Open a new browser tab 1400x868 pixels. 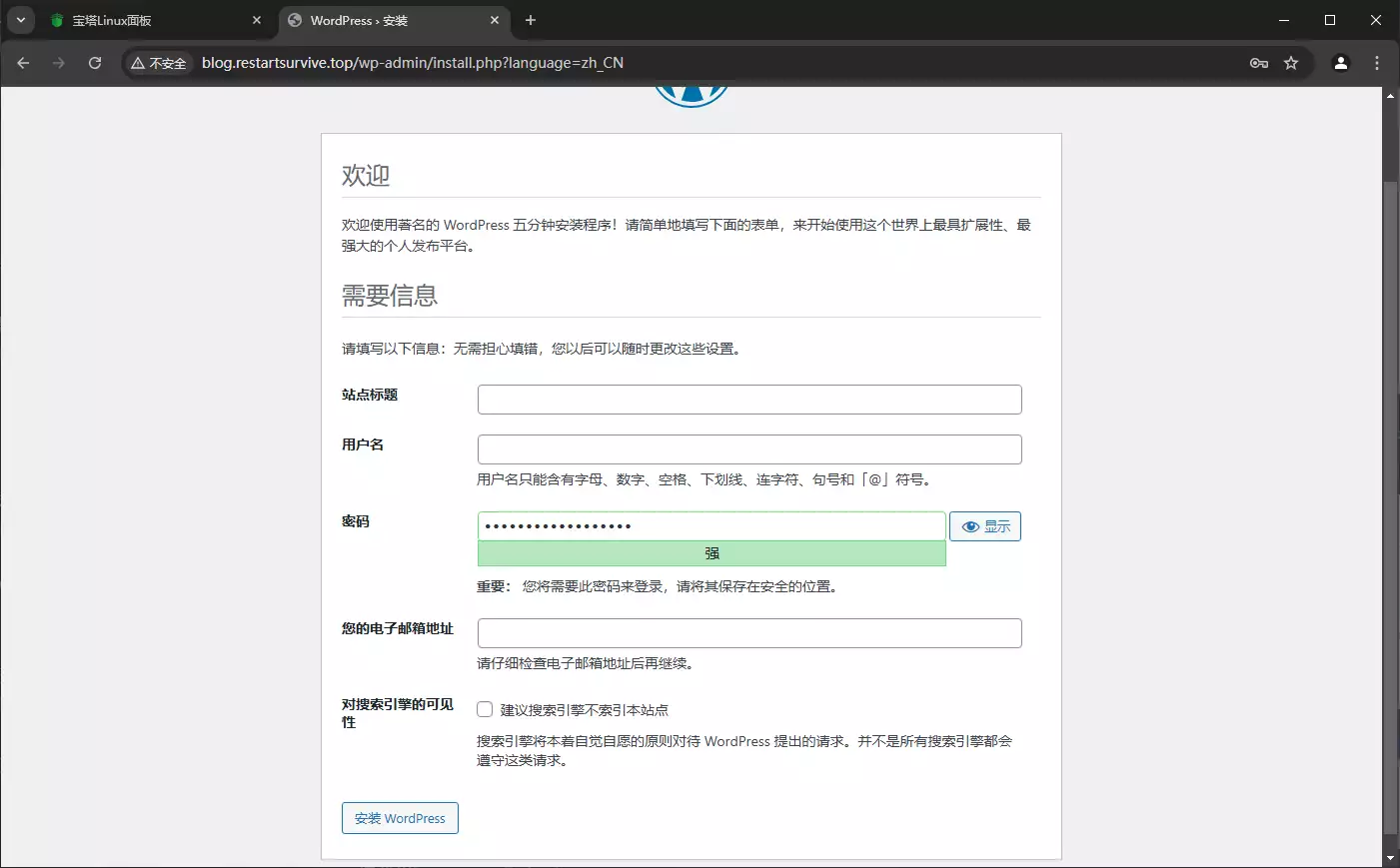pos(531,20)
